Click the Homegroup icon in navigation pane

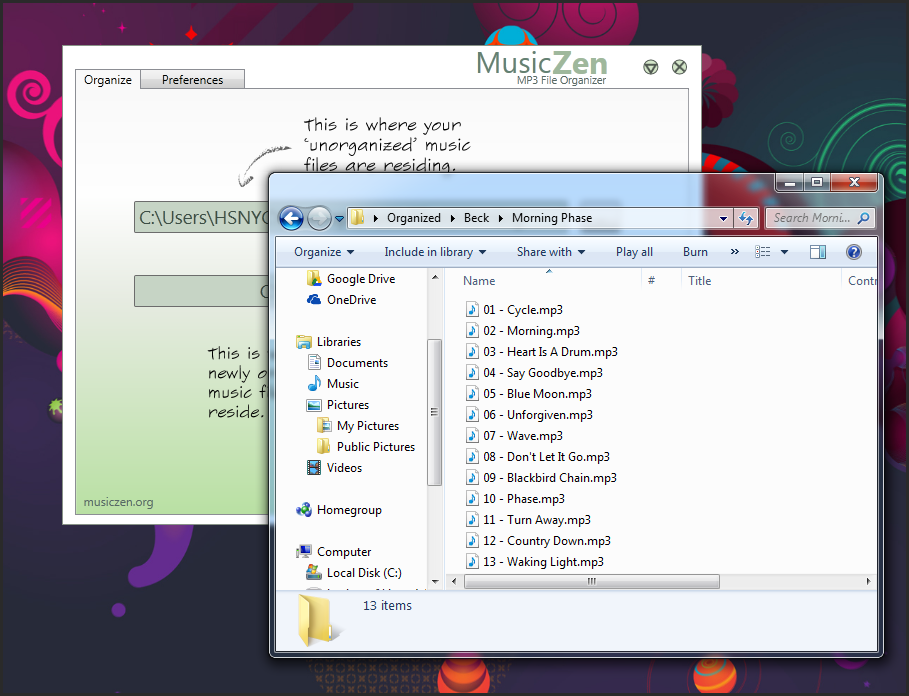coord(304,510)
